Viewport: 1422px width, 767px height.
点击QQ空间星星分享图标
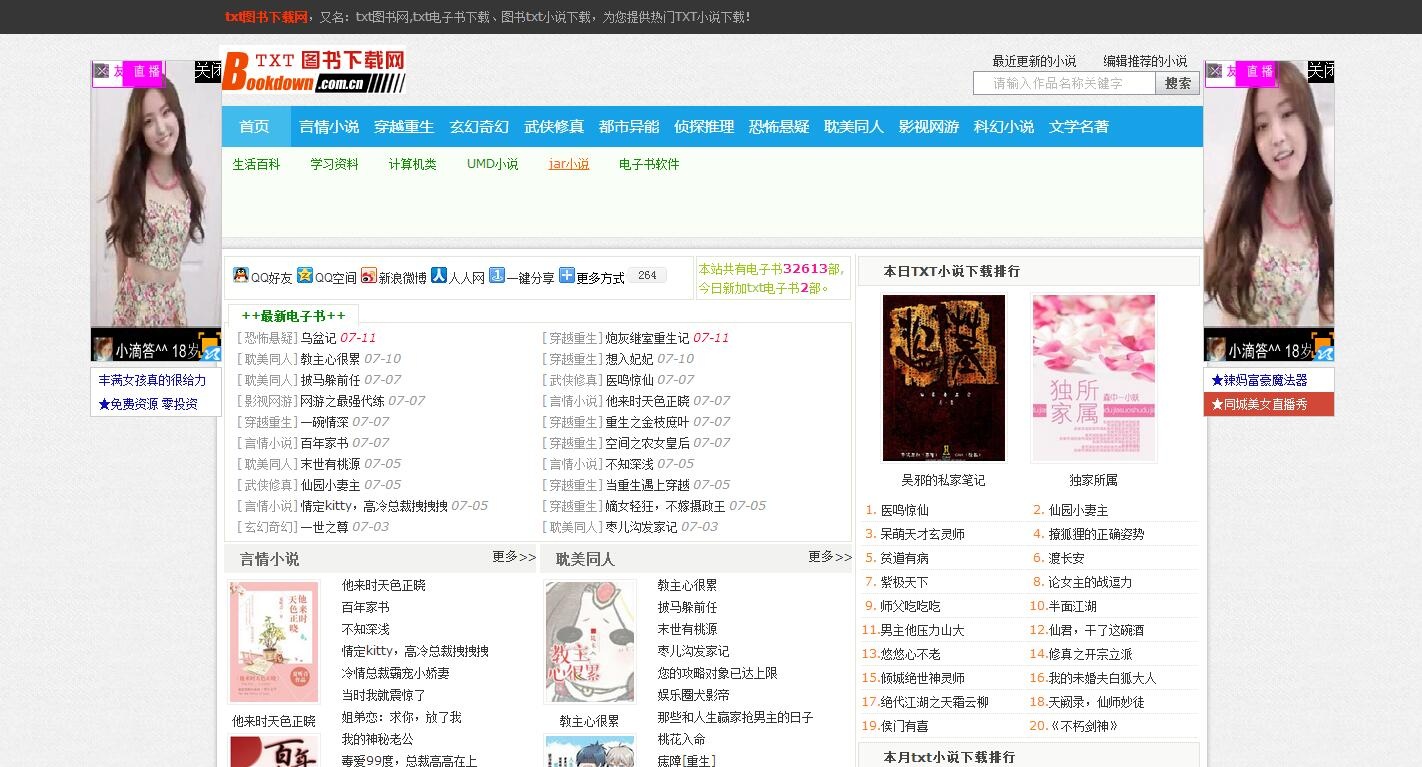pyautogui.click(x=304, y=276)
